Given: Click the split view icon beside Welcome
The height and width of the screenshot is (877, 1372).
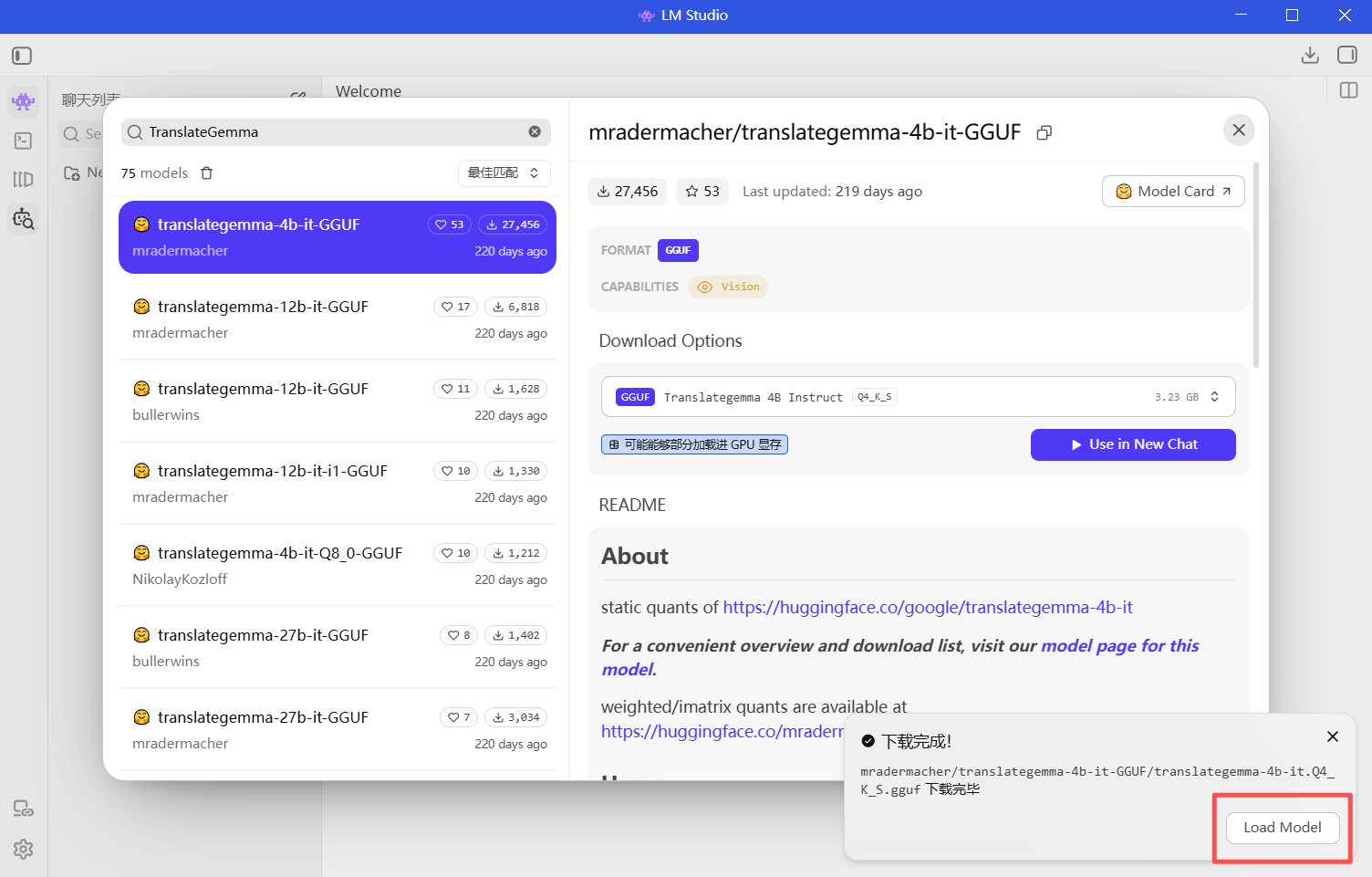Looking at the screenshot, I should point(1349,90).
